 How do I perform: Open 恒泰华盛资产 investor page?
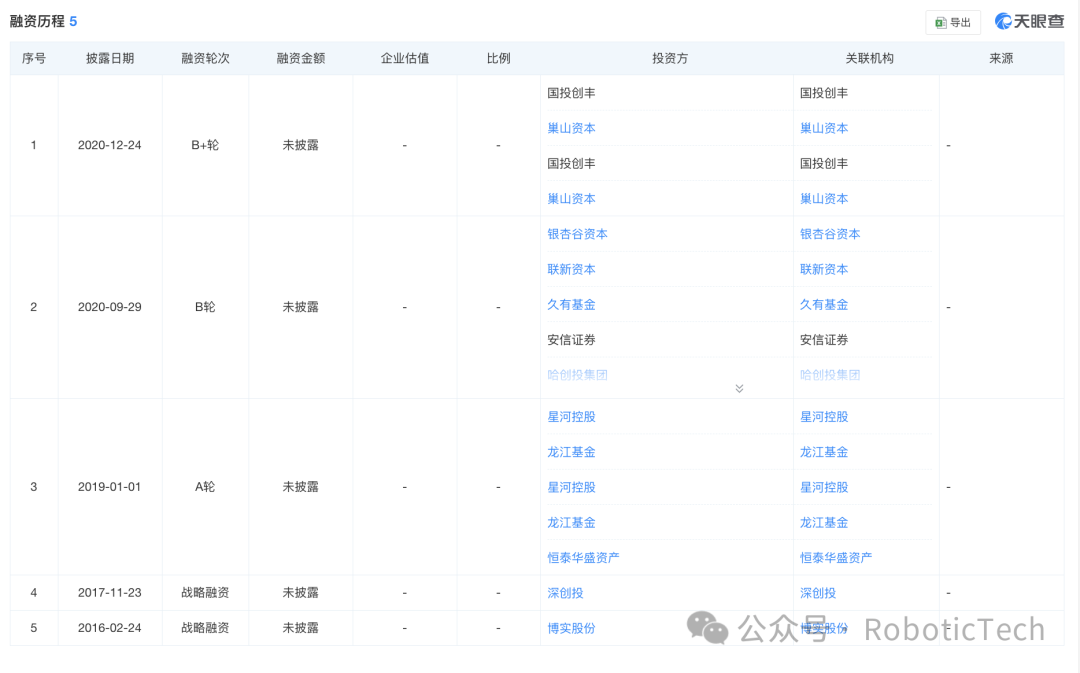click(x=584, y=557)
